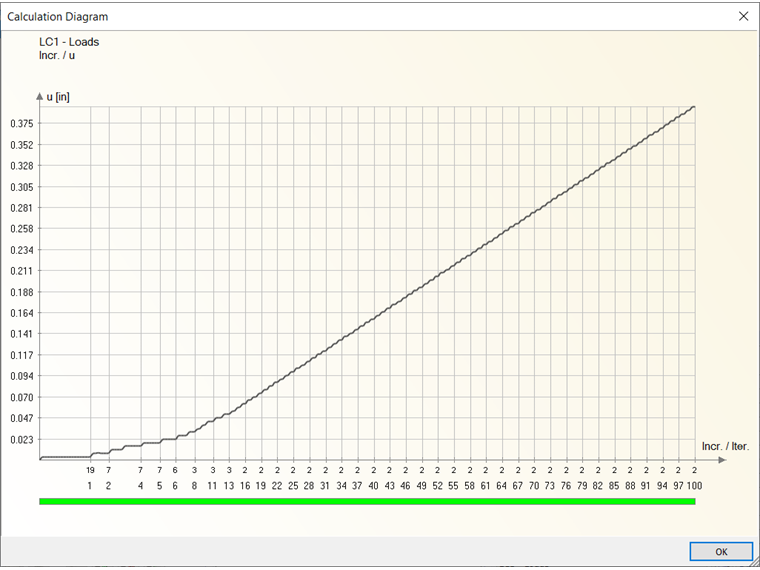
Task: Click increment label 52 on horizontal axis
Action: [x=438, y=486]
